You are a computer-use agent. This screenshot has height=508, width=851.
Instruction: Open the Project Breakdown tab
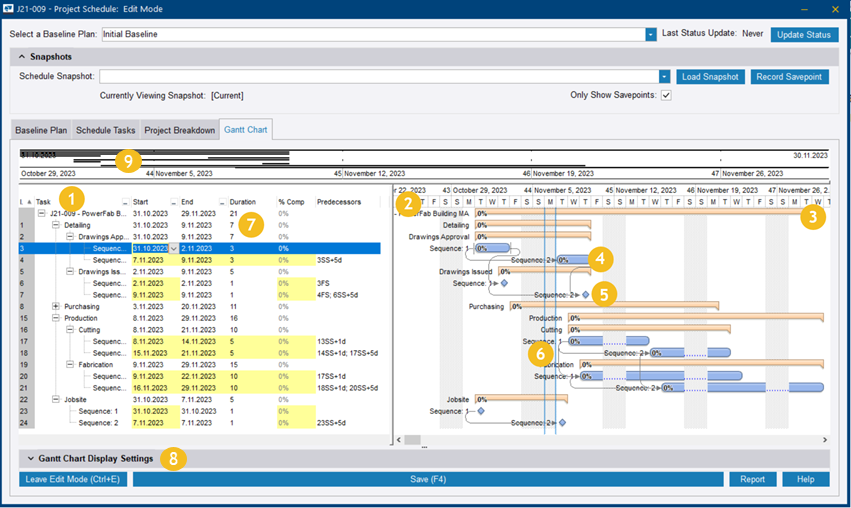coord(179,130)
